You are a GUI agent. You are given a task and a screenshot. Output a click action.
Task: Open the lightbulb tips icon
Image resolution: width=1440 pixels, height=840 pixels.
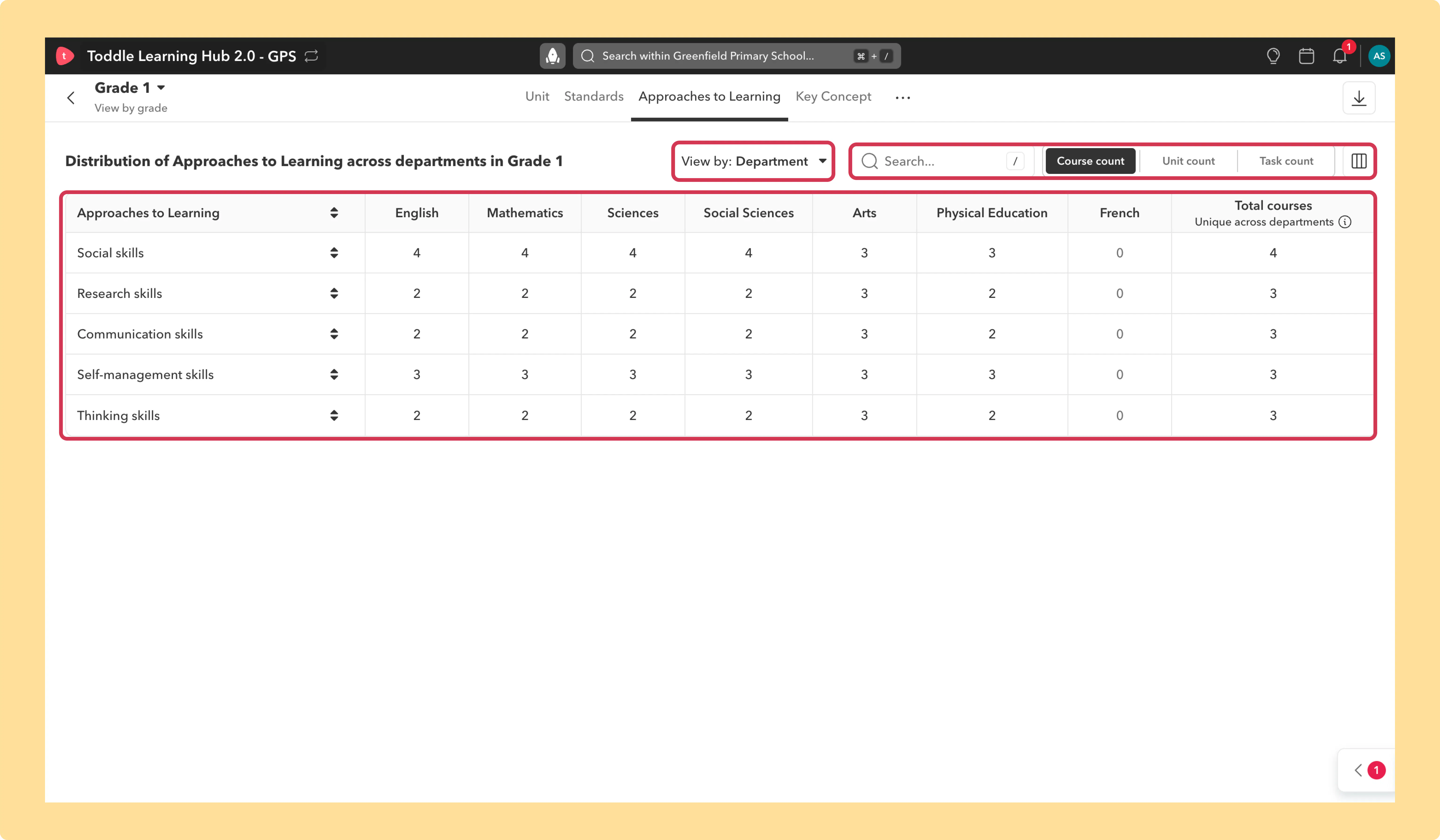pos(1273,56)
